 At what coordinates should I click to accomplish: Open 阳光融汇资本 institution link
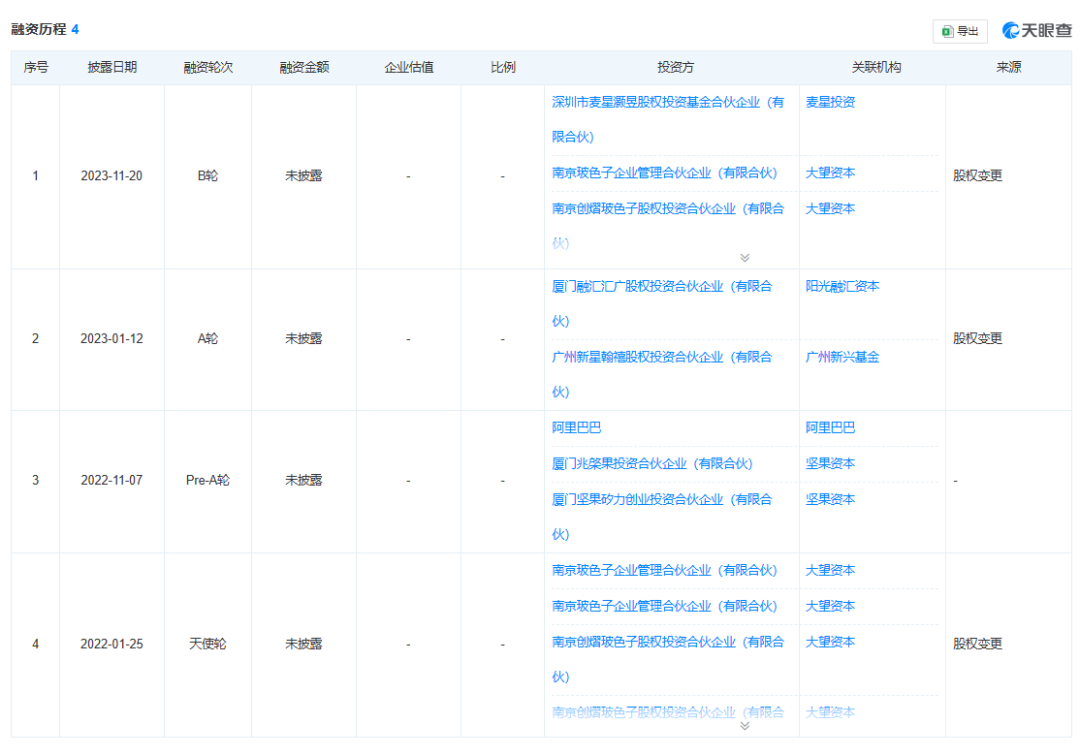click(x=842, y=286)
